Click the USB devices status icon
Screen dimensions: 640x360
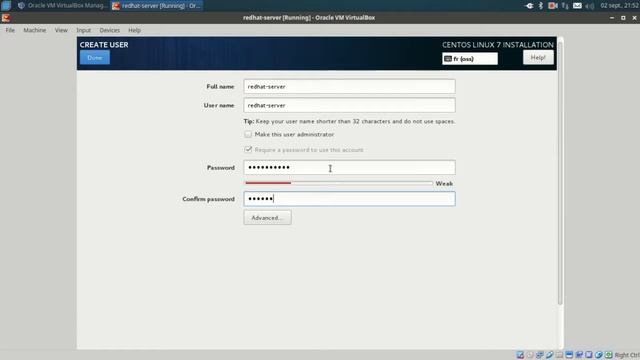[x=549, y=355]
